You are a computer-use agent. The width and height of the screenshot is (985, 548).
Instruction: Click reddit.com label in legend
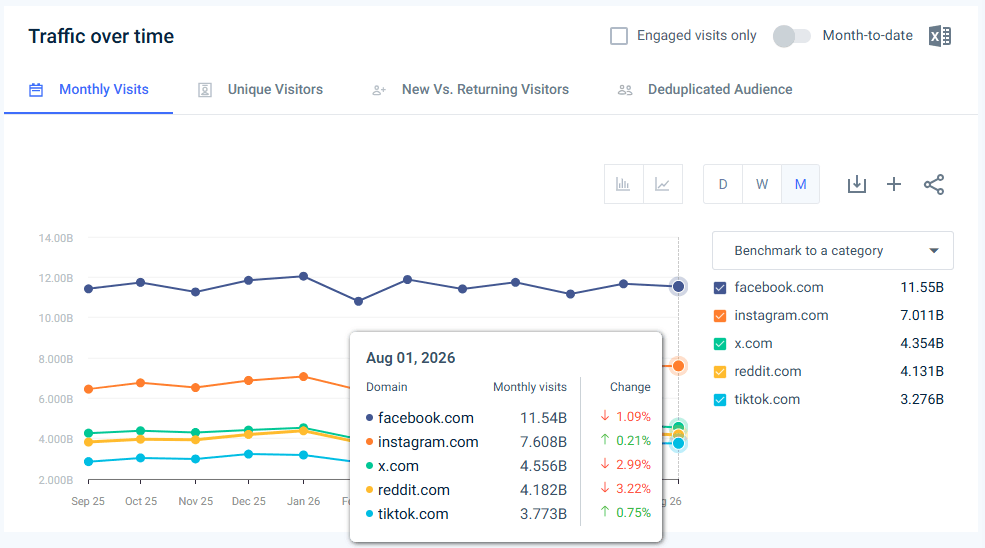pos(768,371)
